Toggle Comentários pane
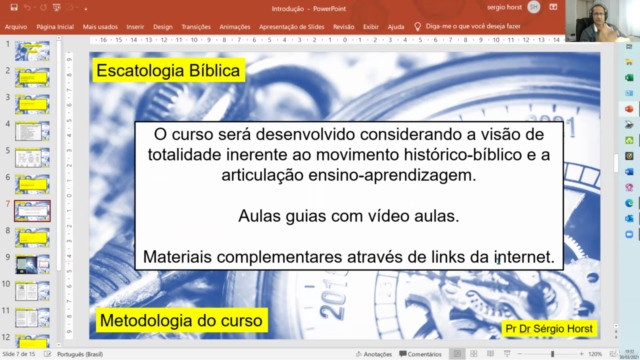The image size is (640, 360). pos(420,354)
